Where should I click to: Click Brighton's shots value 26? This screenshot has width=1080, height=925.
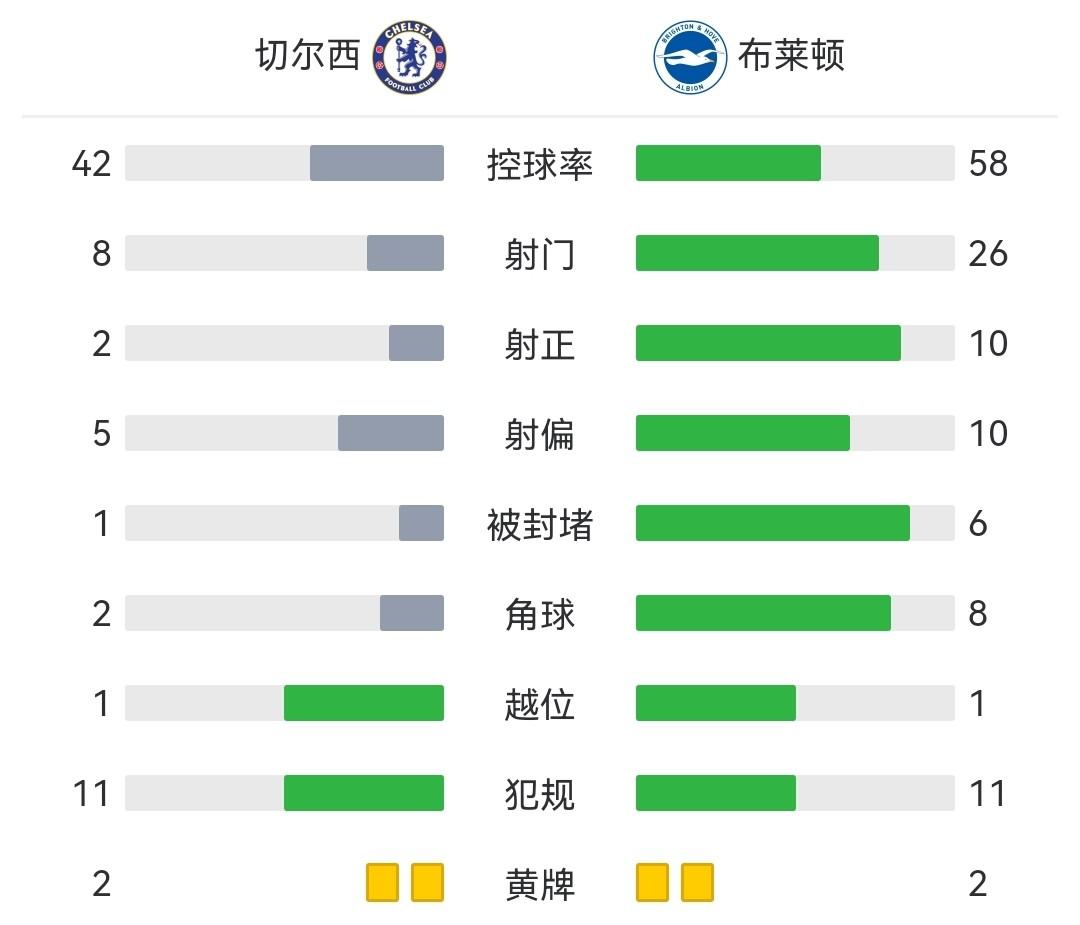coord(988,254)
